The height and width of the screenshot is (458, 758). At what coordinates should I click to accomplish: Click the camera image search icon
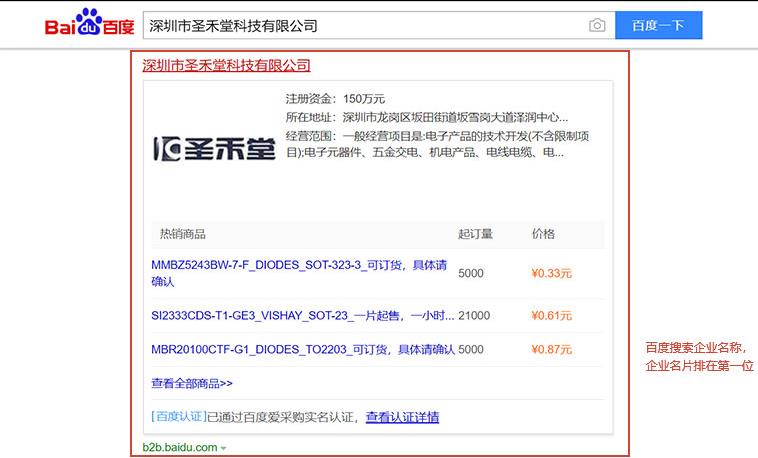click(x=597, y=25)
